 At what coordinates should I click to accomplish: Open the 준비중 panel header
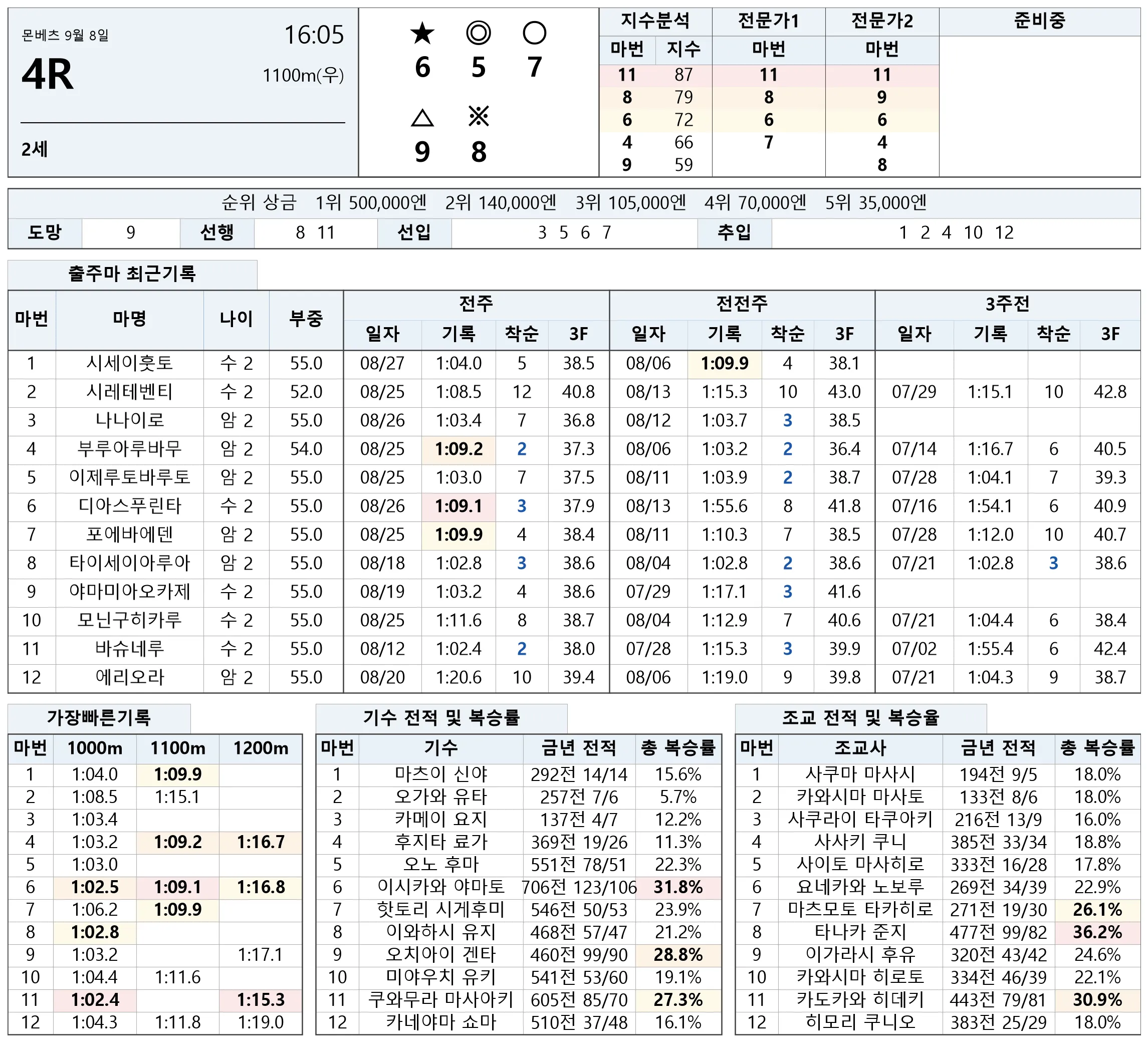coord(1039,21)
